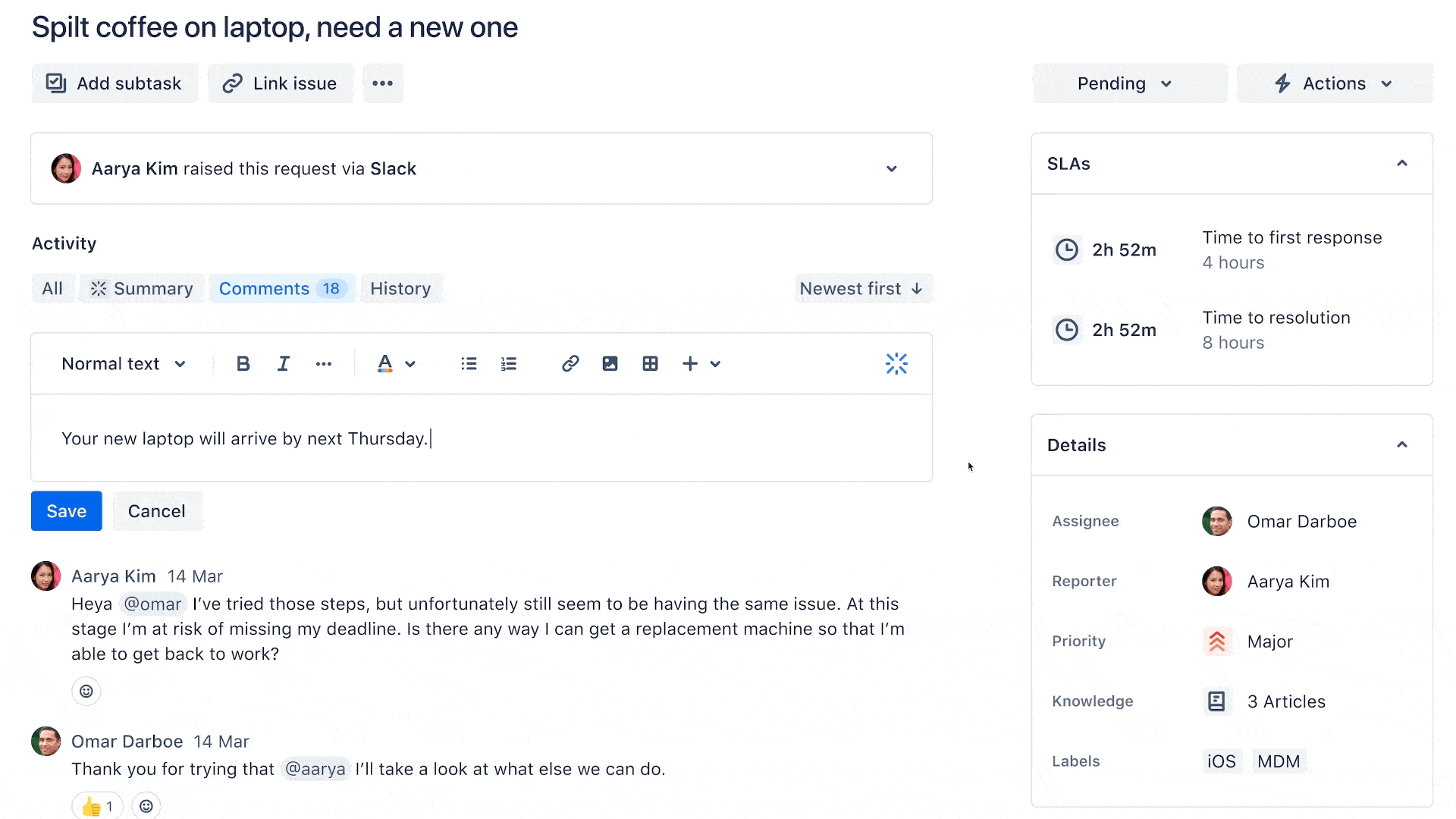Switch to the History tab
The image size is (1456, 819).
[400, 288]
